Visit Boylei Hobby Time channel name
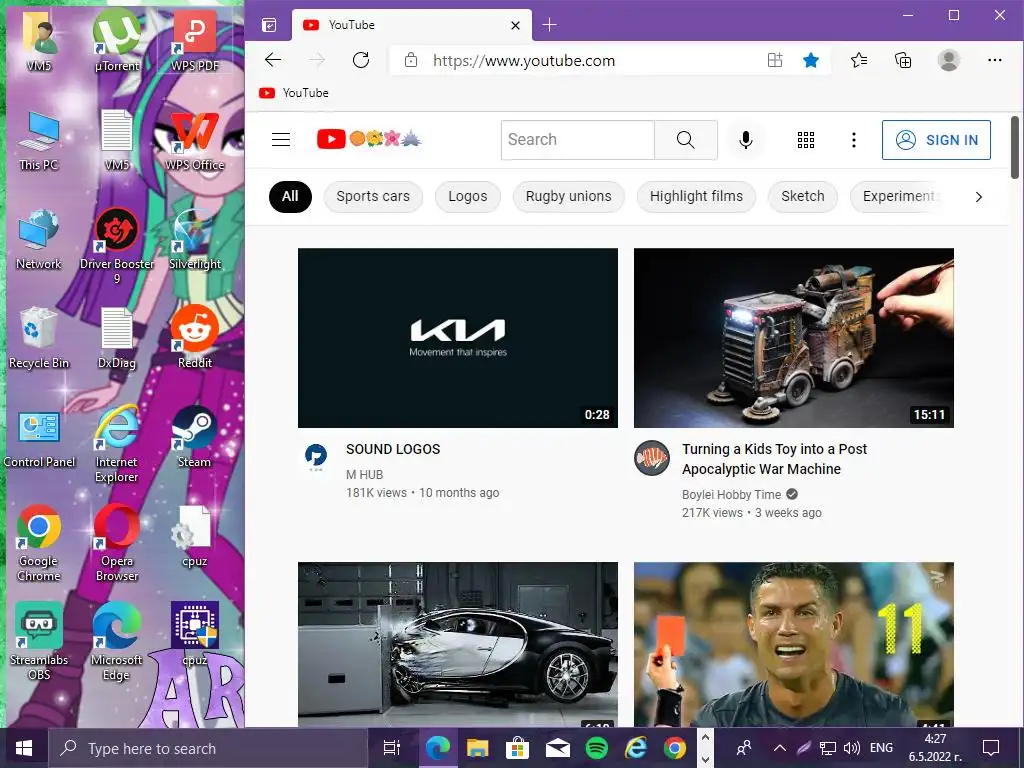This screenshot has width=1024, height=768. [x=731, y=495]
